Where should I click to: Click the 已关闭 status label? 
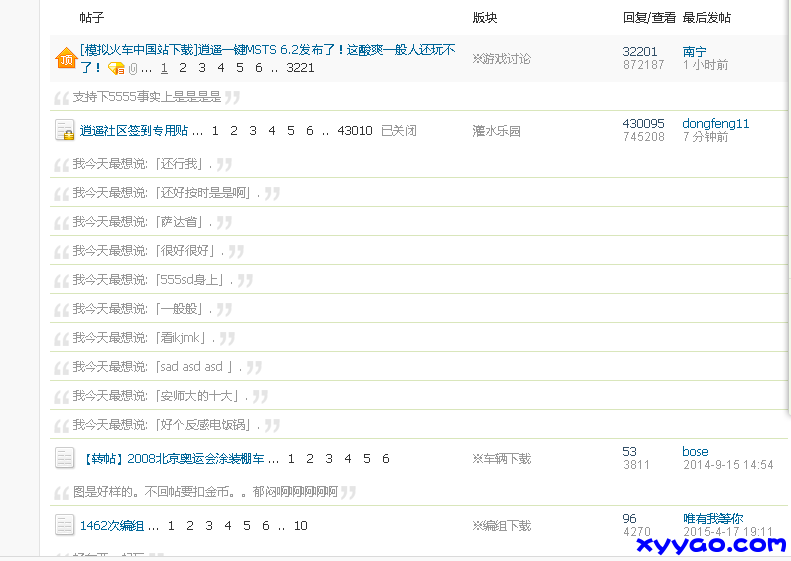399,131
